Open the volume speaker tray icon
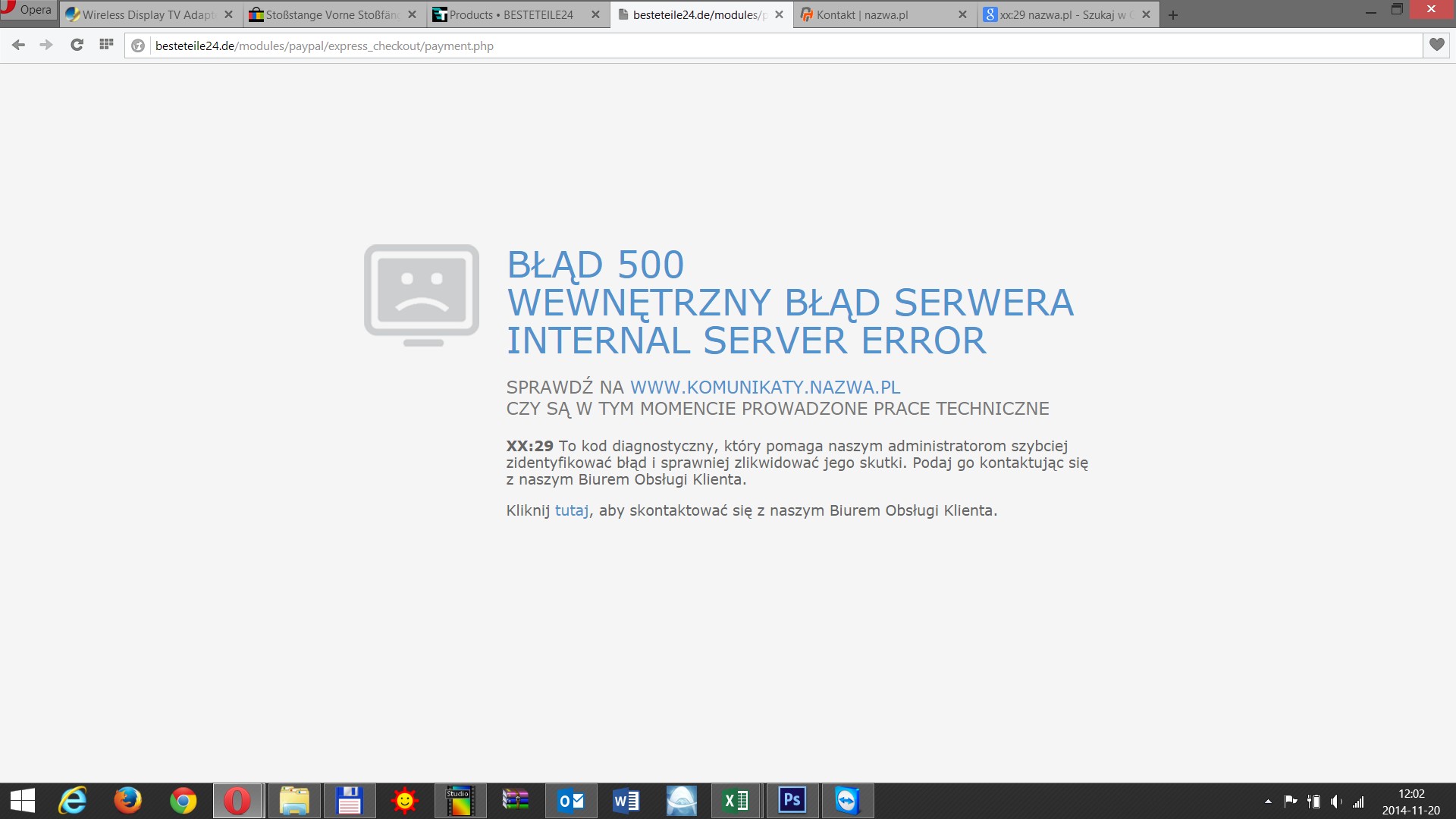The width and height of the screenshot is (1456, 819). coord(1336,802)
